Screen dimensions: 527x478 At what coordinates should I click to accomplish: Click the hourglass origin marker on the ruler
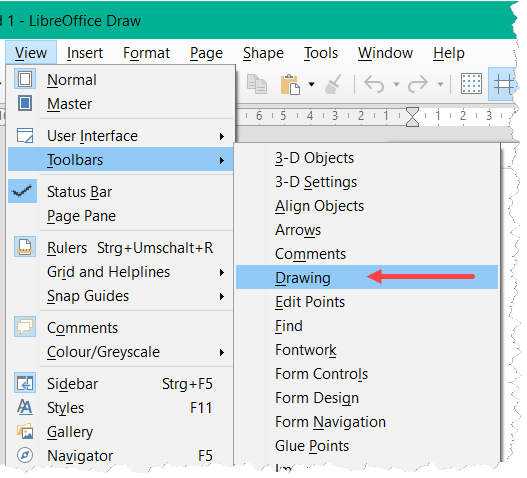(412, 117)
